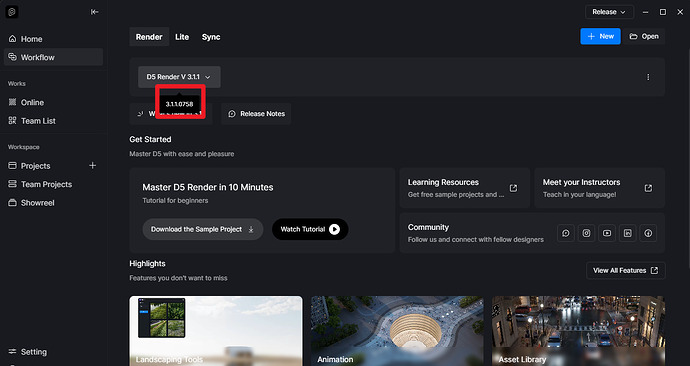Click the Team List icon

[12, 121]
